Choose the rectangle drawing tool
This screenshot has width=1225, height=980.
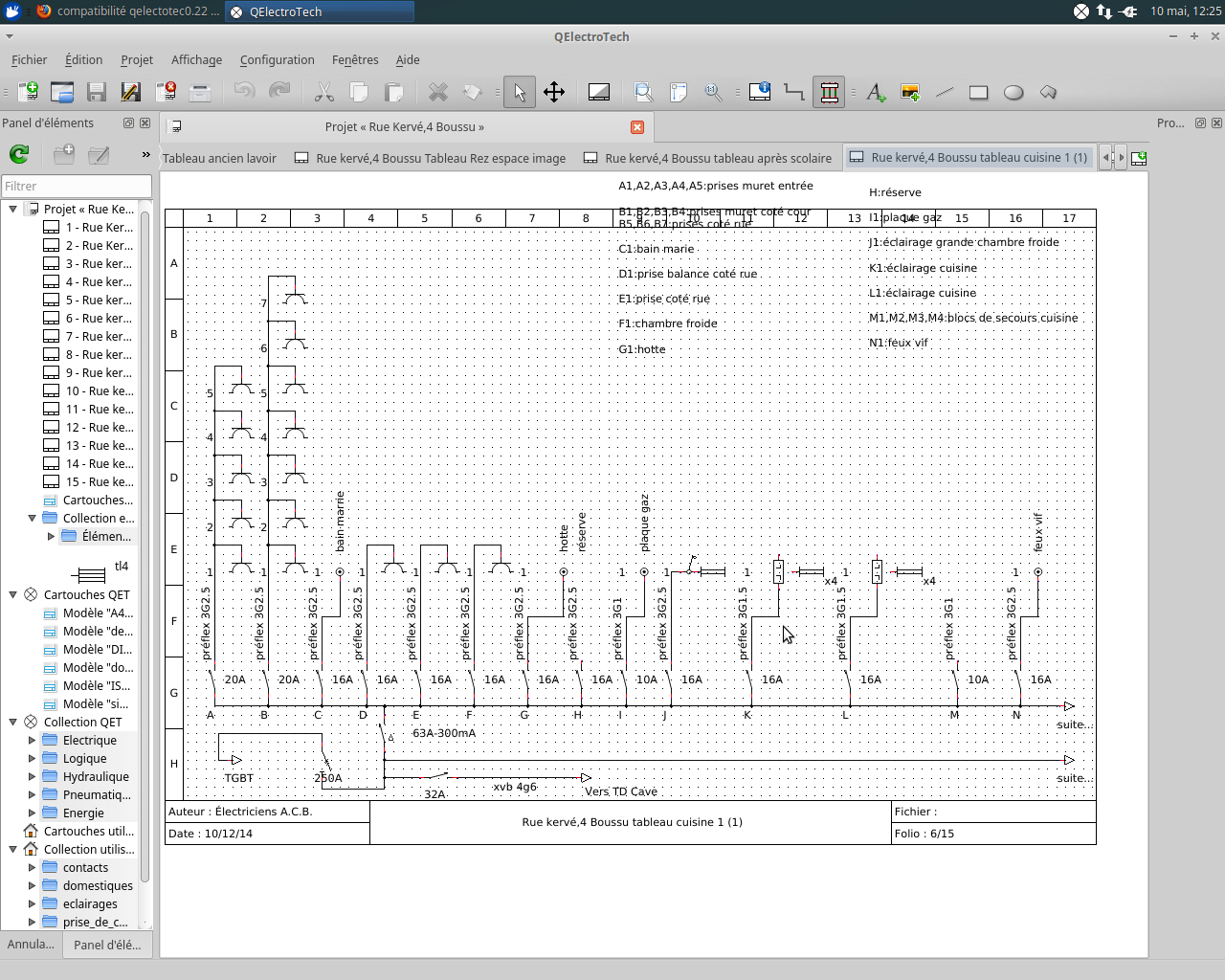pos(978,92)
